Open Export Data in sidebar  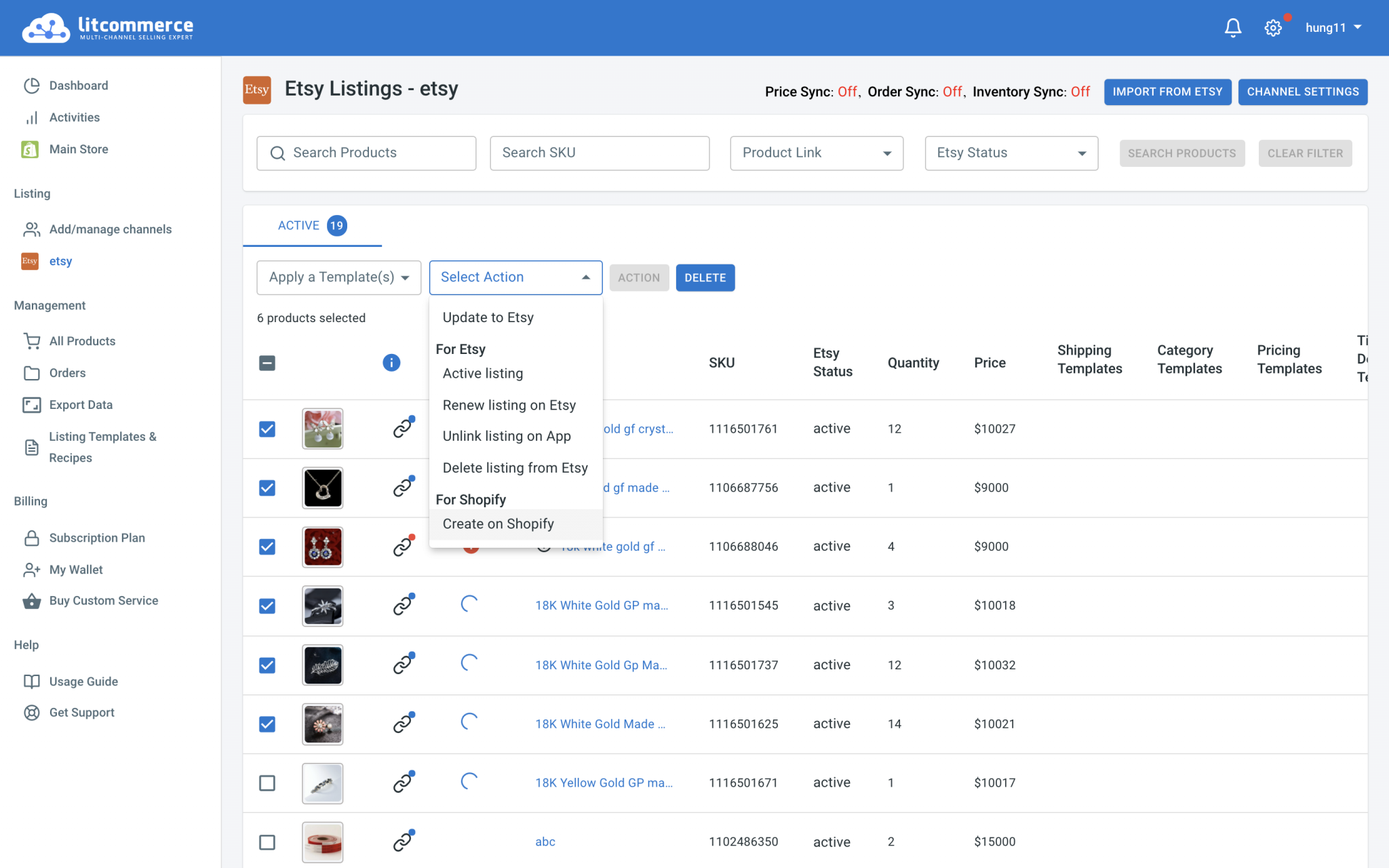coord(81,405)
